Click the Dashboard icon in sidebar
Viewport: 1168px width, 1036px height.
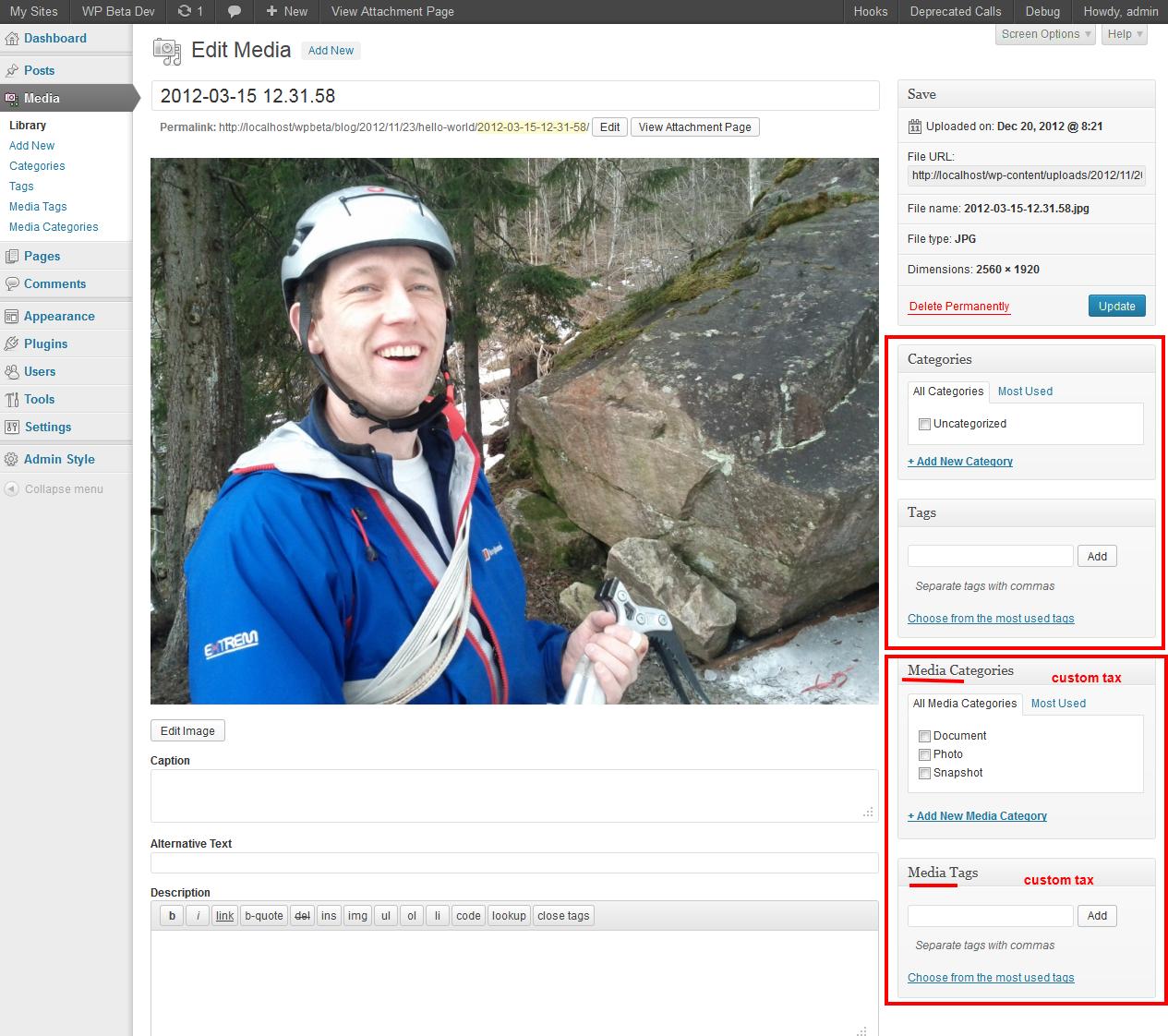pyautogui.click(x=11, y=39)
